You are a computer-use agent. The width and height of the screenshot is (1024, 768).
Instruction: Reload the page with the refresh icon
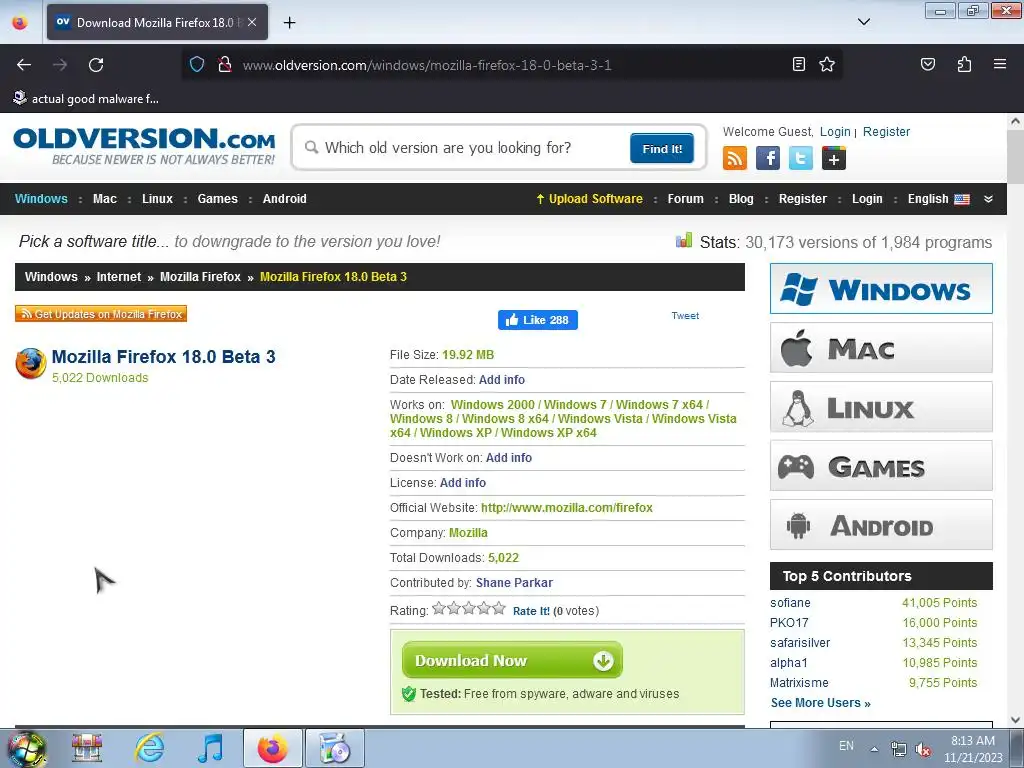tap(96, 65)
